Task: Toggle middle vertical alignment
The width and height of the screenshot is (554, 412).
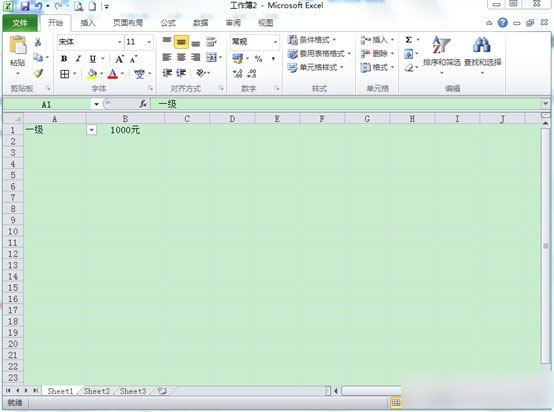Action: click(181, 42)
